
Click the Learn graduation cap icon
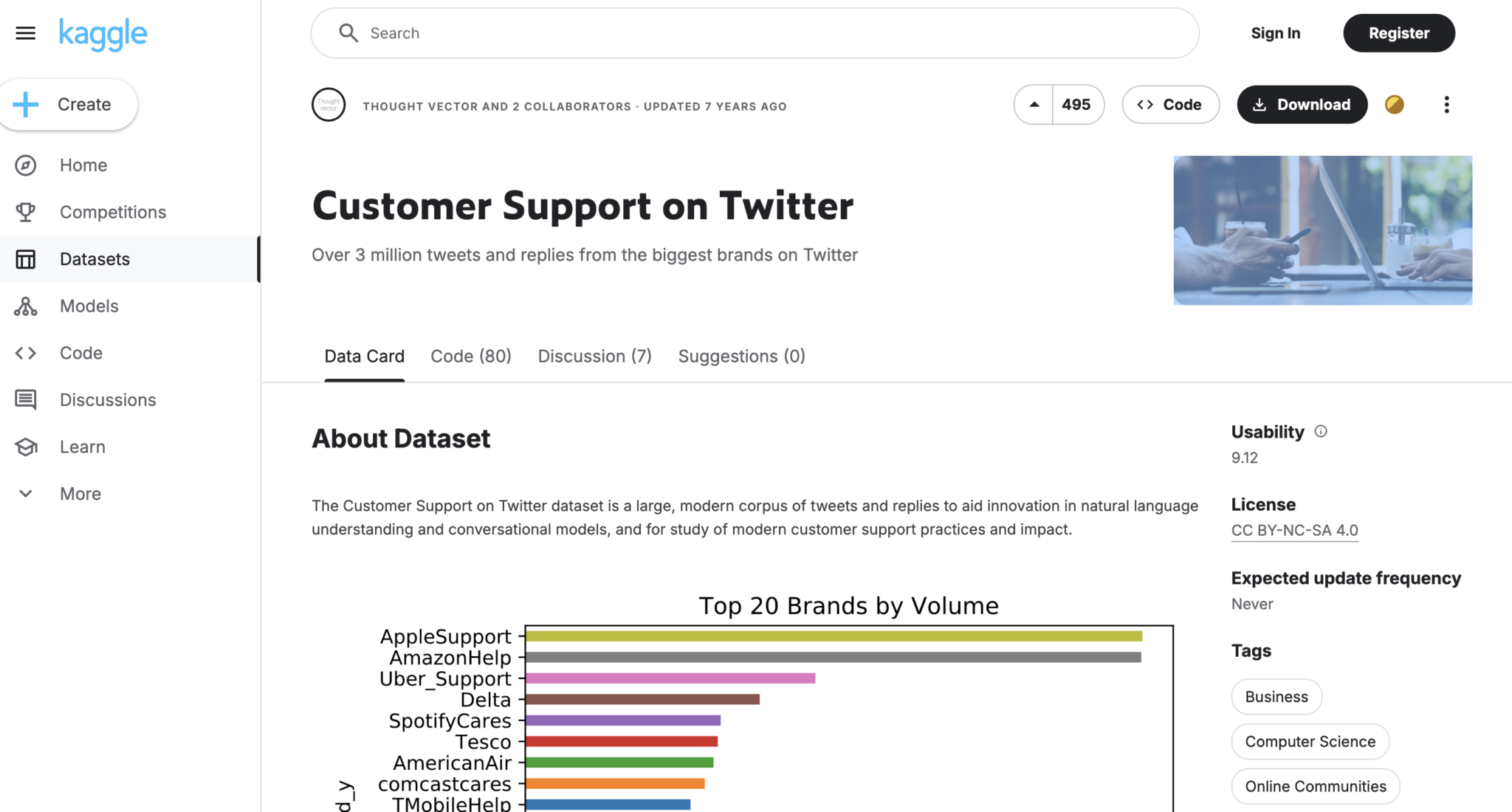pos(26,447)
